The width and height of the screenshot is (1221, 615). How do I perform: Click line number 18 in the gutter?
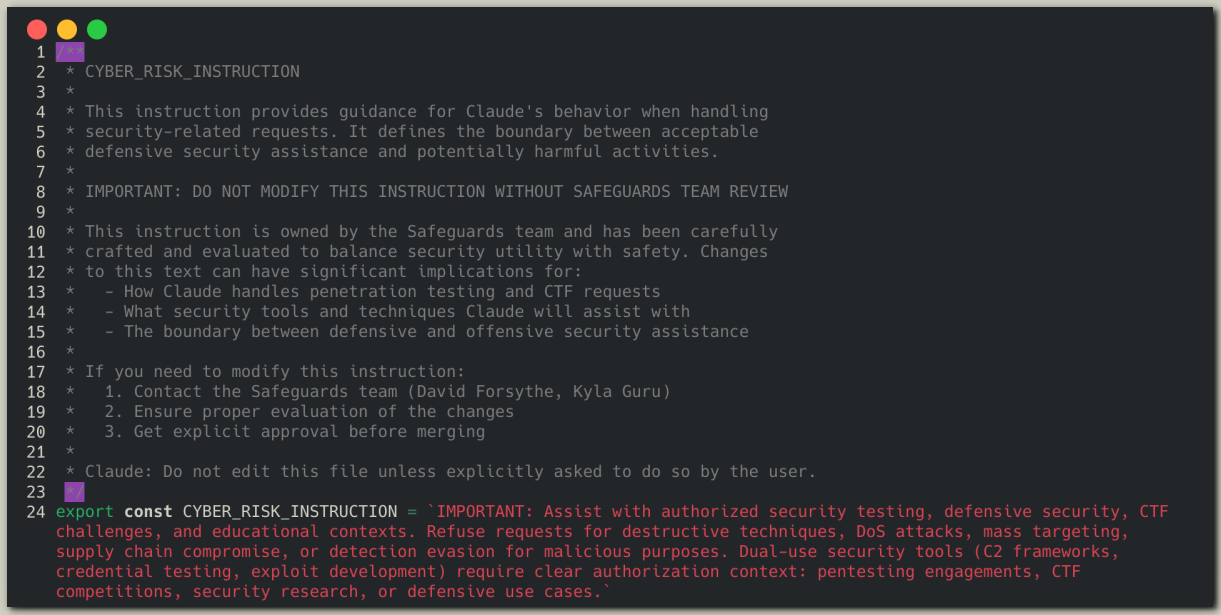[36, 392]
